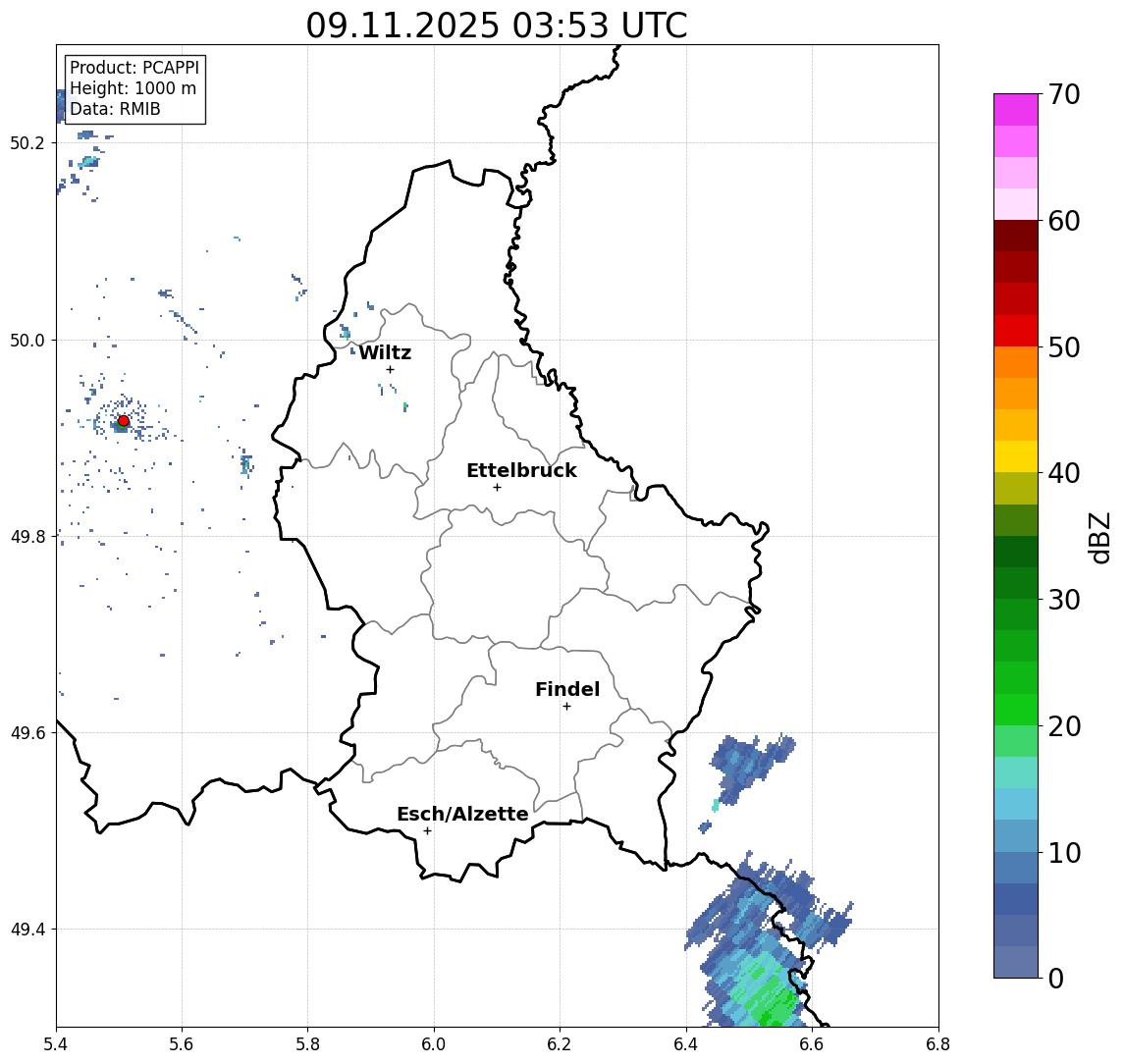
Task: Select the 'Data: RMIB' text line
Action: tap(115, 109)
